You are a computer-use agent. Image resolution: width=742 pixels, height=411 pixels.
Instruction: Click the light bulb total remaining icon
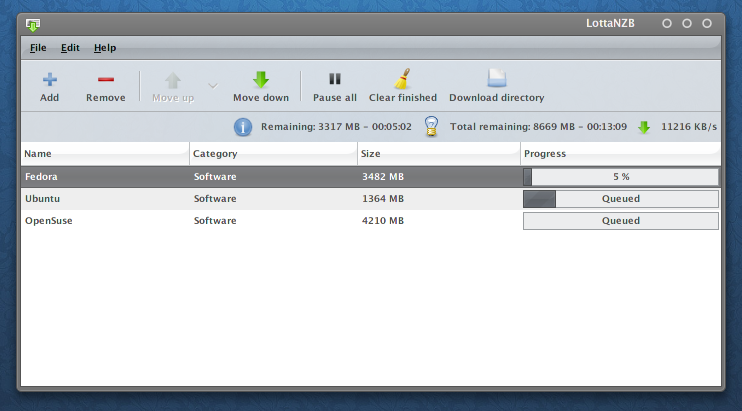(x=431, y=127)
